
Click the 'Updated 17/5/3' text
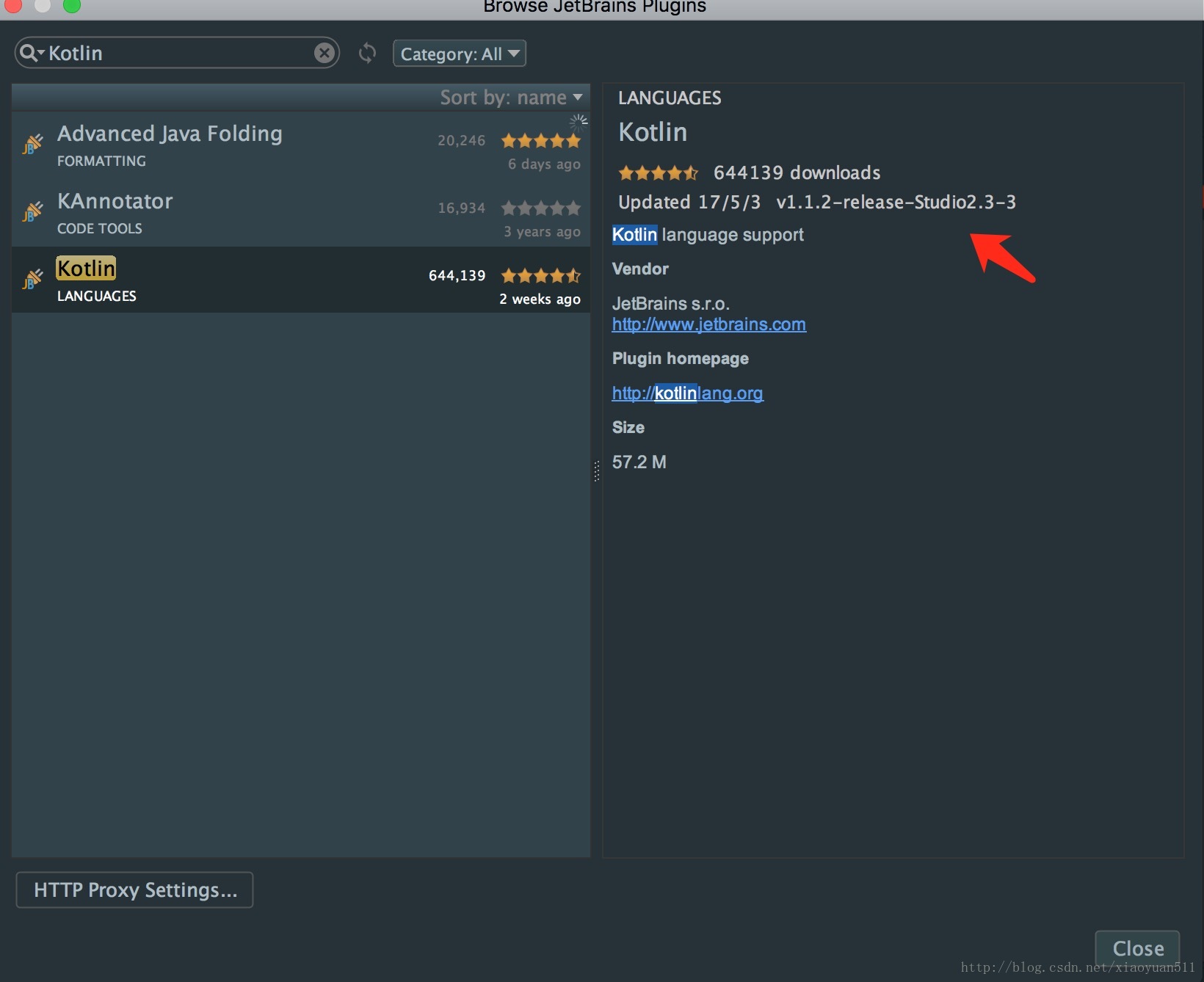click(x=689, y=202)
